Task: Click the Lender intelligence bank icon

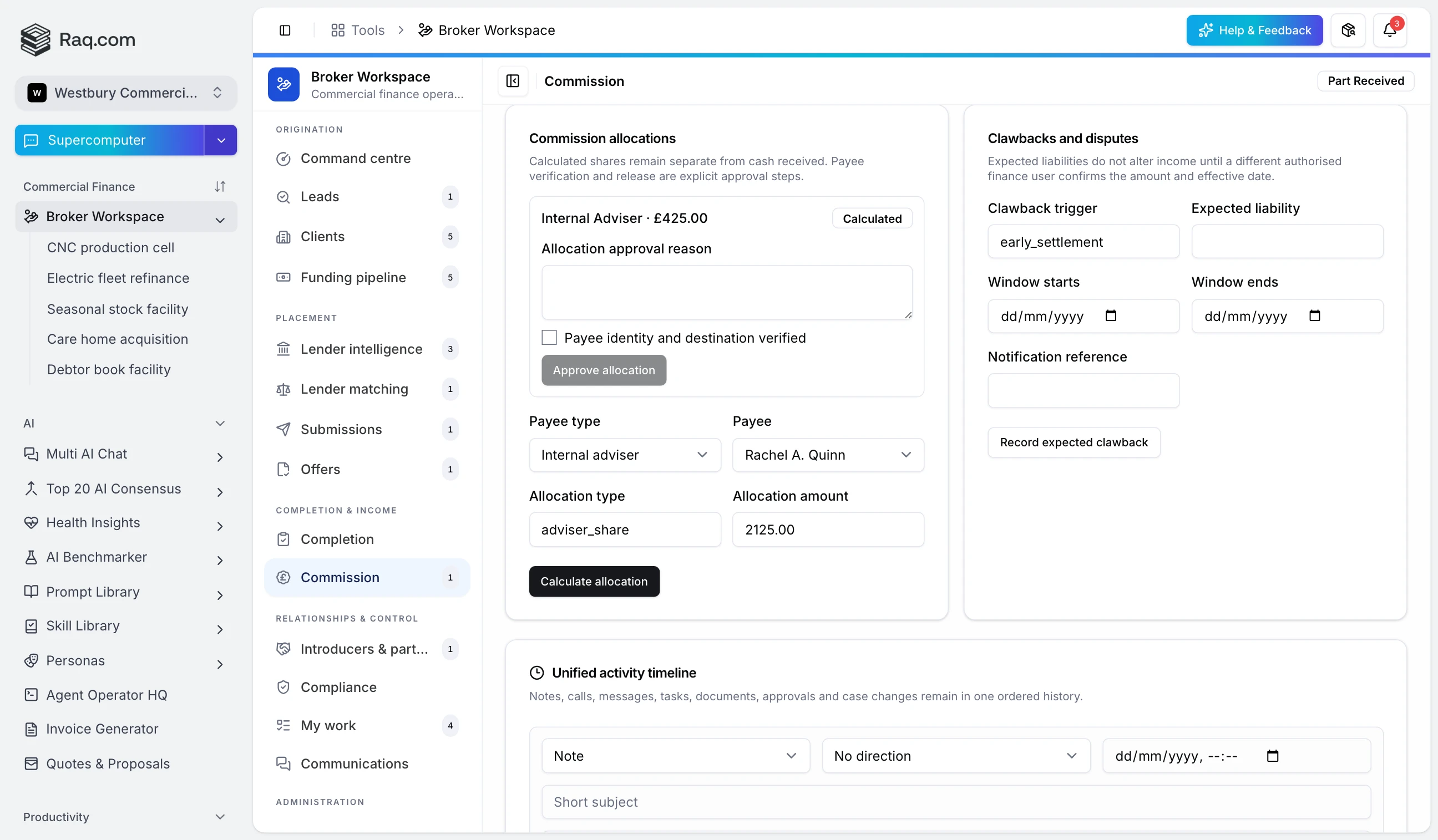Action: (283, 349)
